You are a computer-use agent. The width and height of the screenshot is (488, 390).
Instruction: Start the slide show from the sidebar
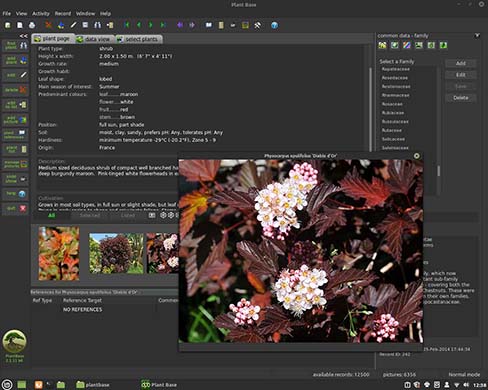(16, 179)
